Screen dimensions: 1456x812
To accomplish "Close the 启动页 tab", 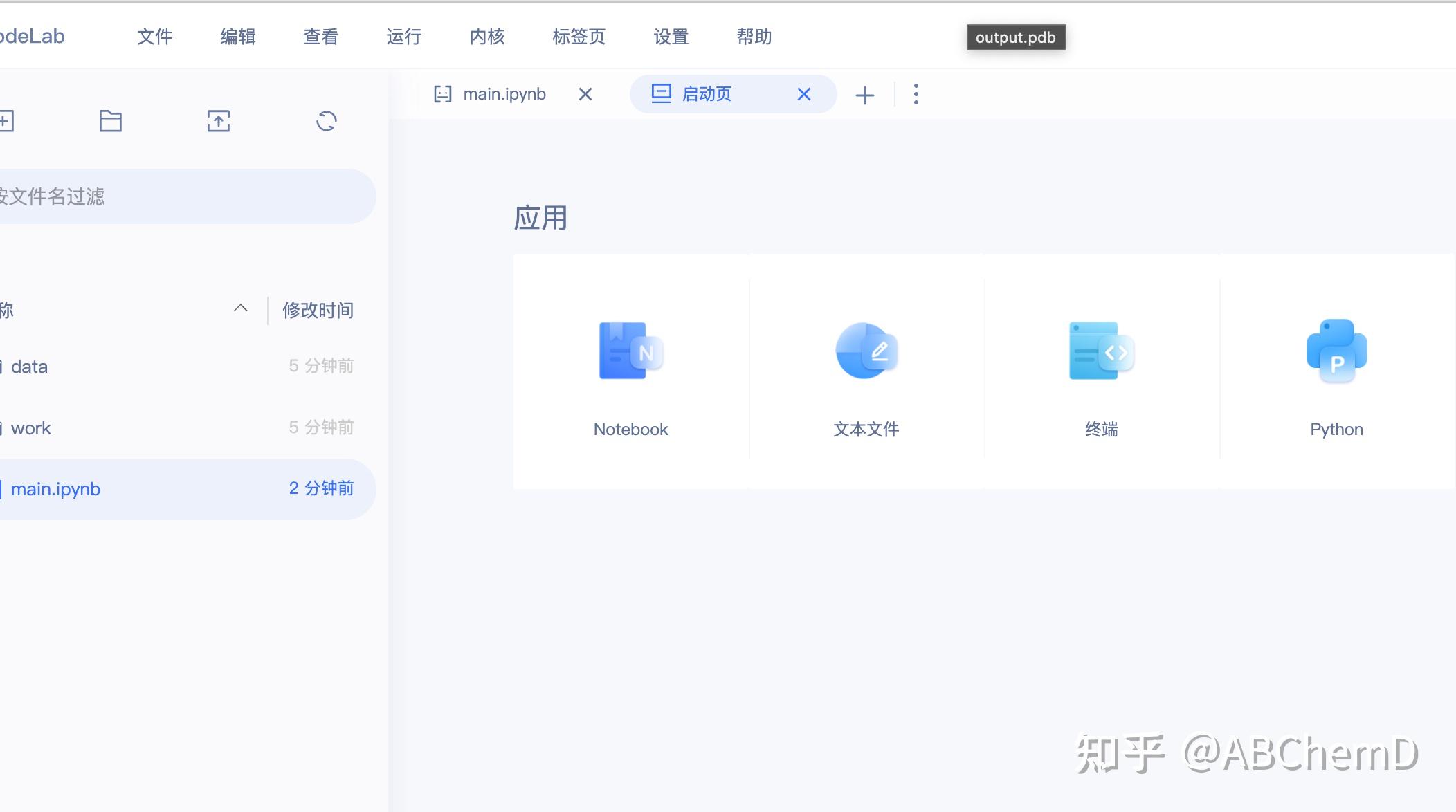I will [803, 93].
